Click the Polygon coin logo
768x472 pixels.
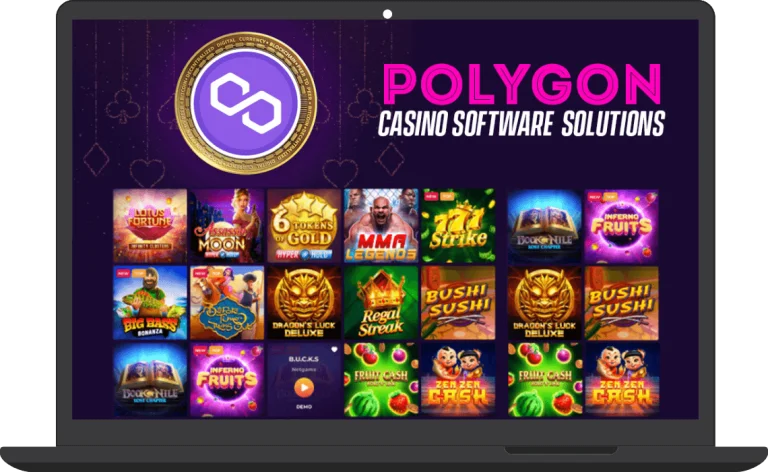click(x=246, y=103)
